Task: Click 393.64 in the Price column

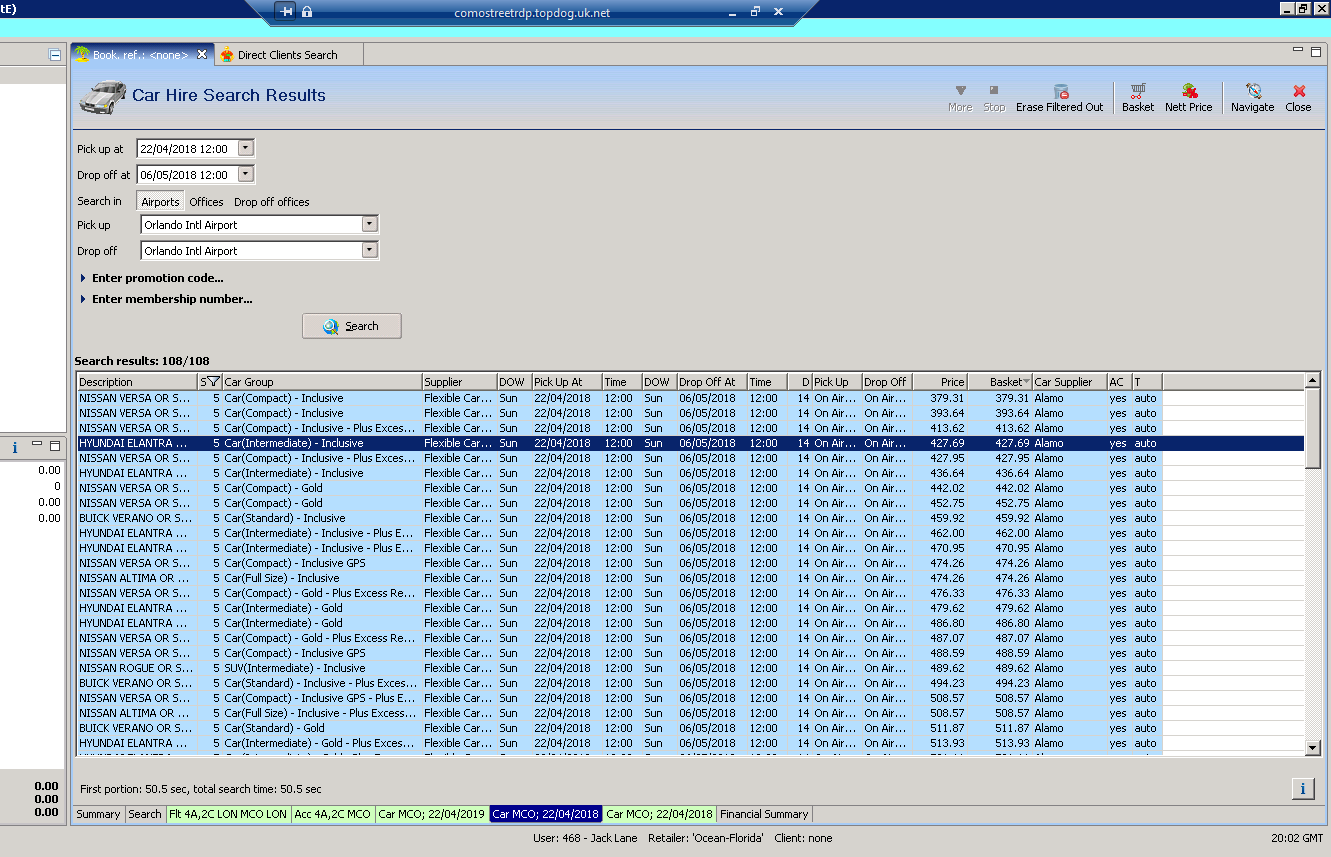Action: point(947,413)
